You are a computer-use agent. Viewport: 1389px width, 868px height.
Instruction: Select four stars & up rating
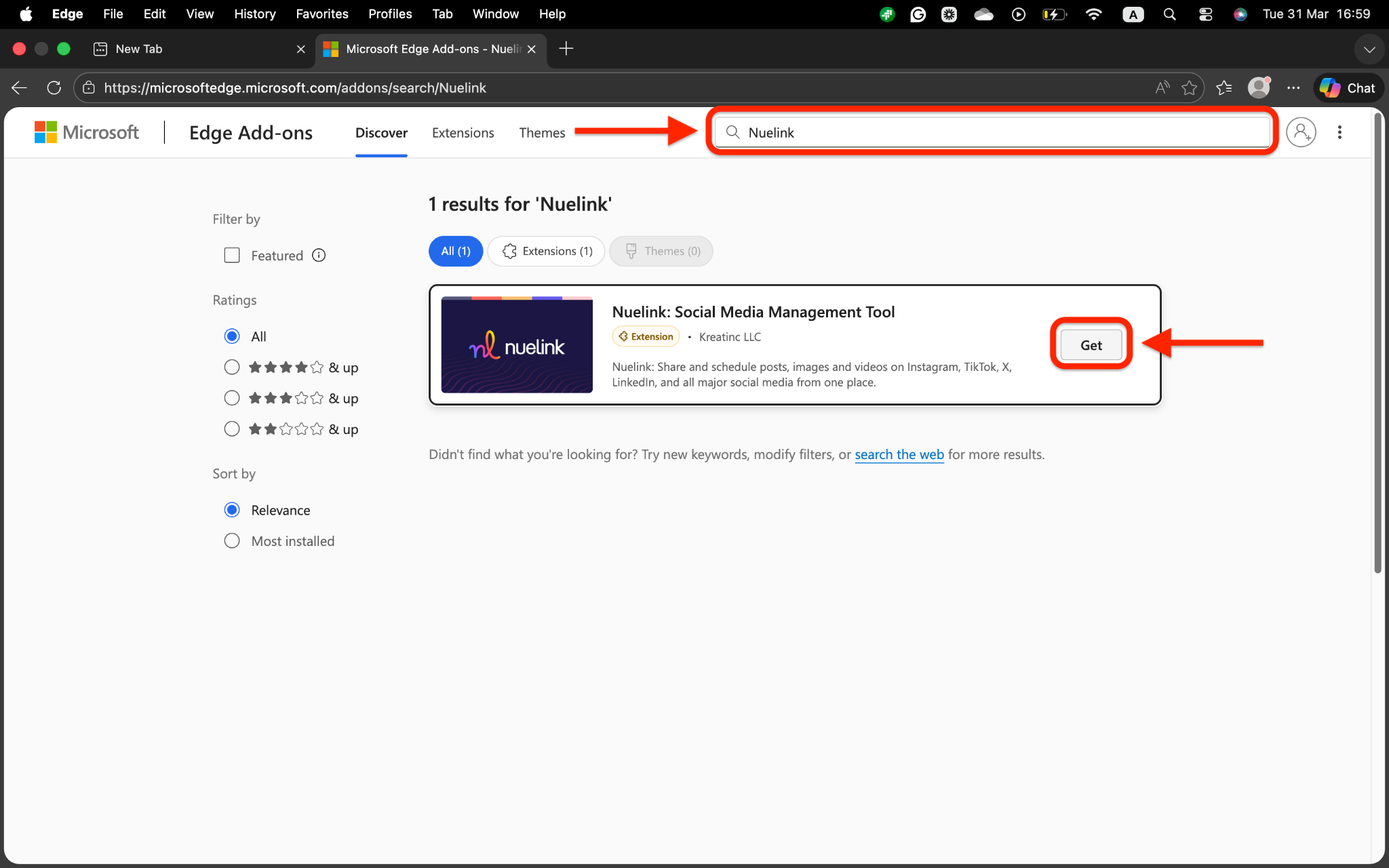coord(232,368)
